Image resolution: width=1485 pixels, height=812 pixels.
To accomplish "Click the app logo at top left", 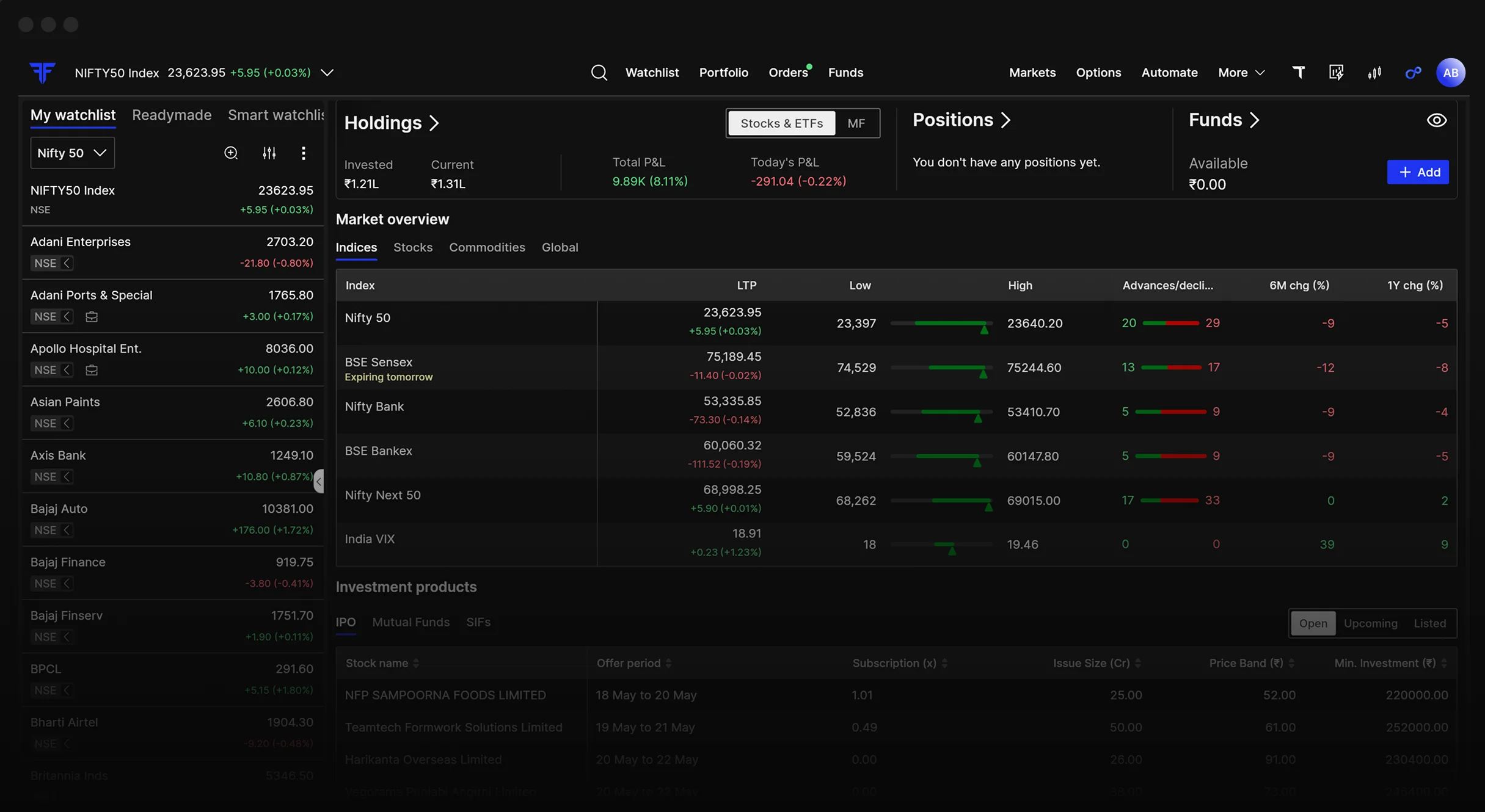I will coord(42,73).
